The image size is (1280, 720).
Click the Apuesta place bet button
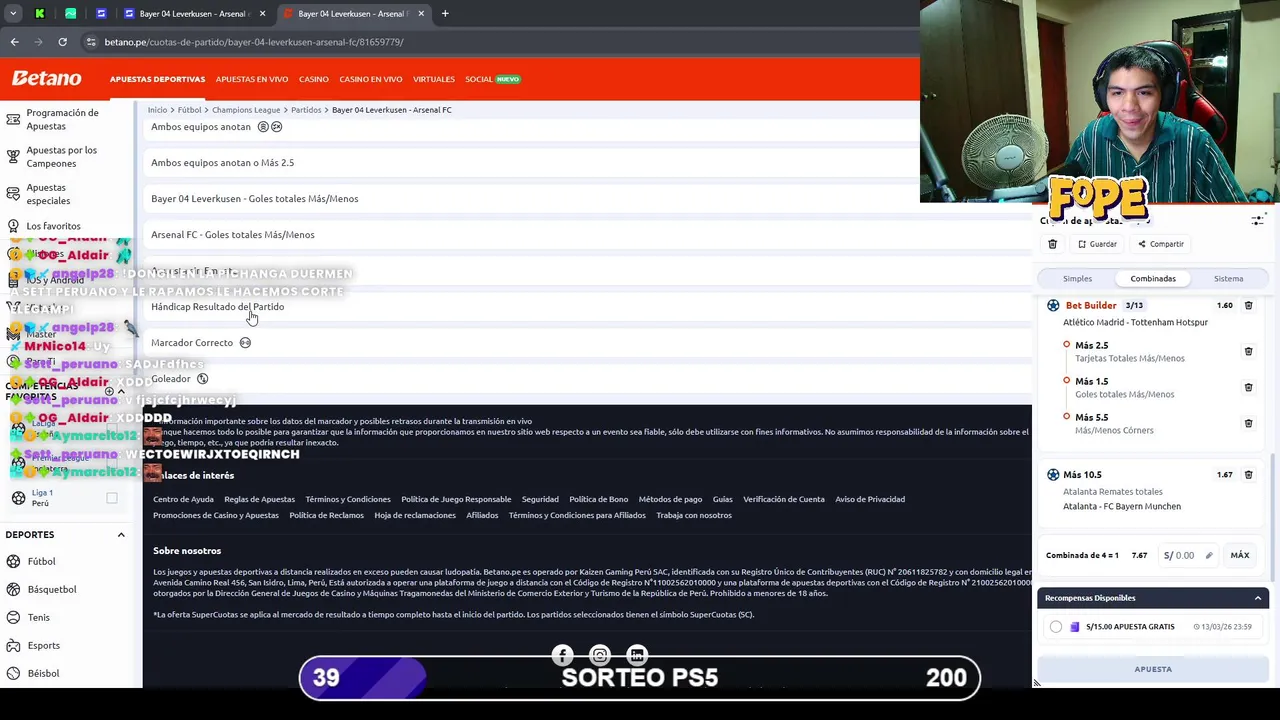pyautogui.click(x=1153, y=669)
